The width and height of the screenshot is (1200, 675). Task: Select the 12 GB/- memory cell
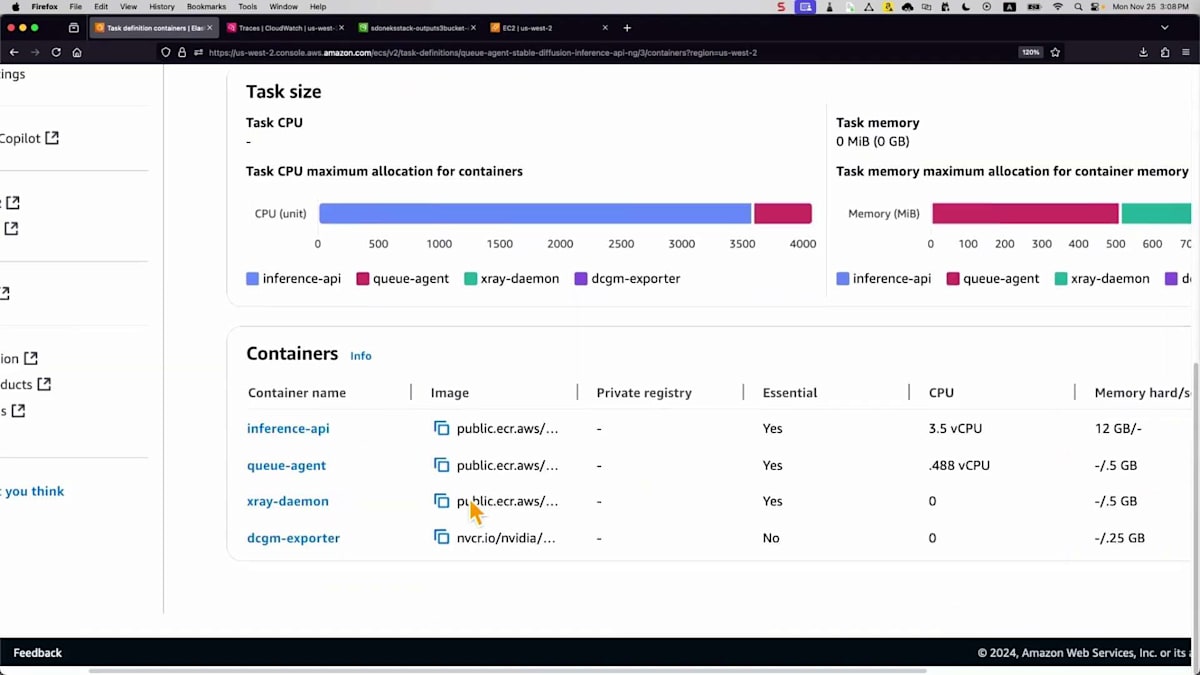(x=1118, y=428)
